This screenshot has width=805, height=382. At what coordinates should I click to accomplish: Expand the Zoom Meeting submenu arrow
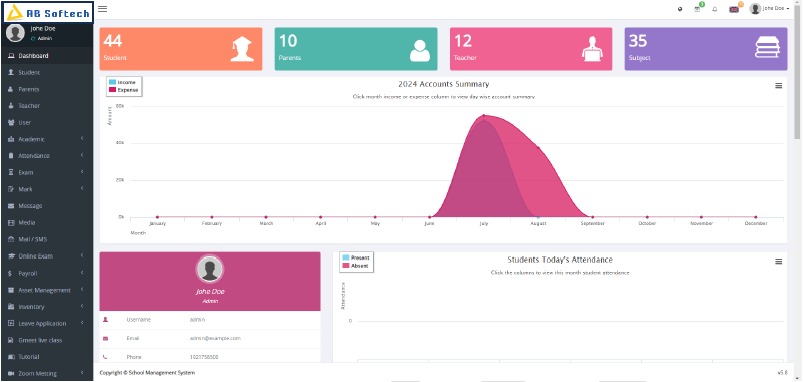pyautogui.click(x=82, y=373)
